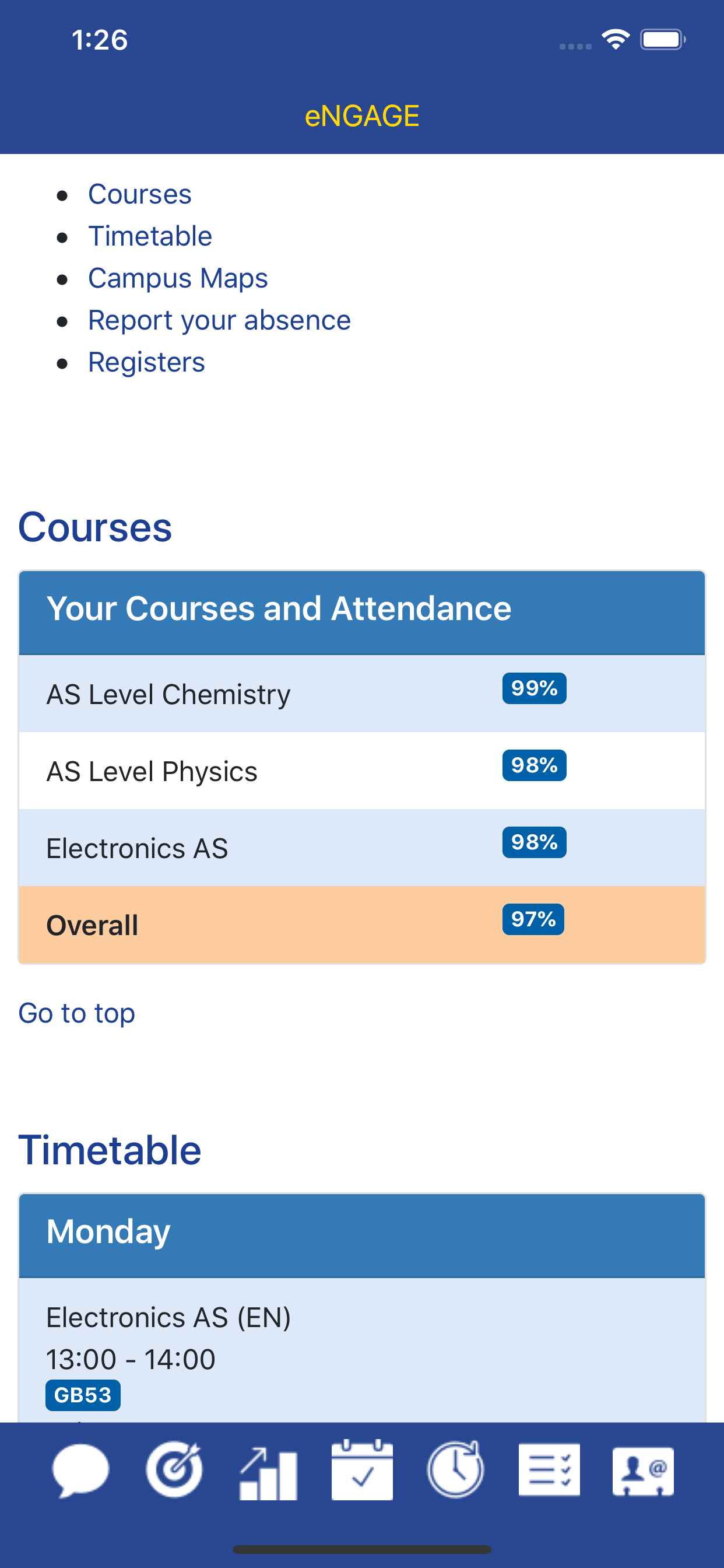Select the Electronics AS course row
Viewport: 724px width, 1568px height.
click(362, 848)
